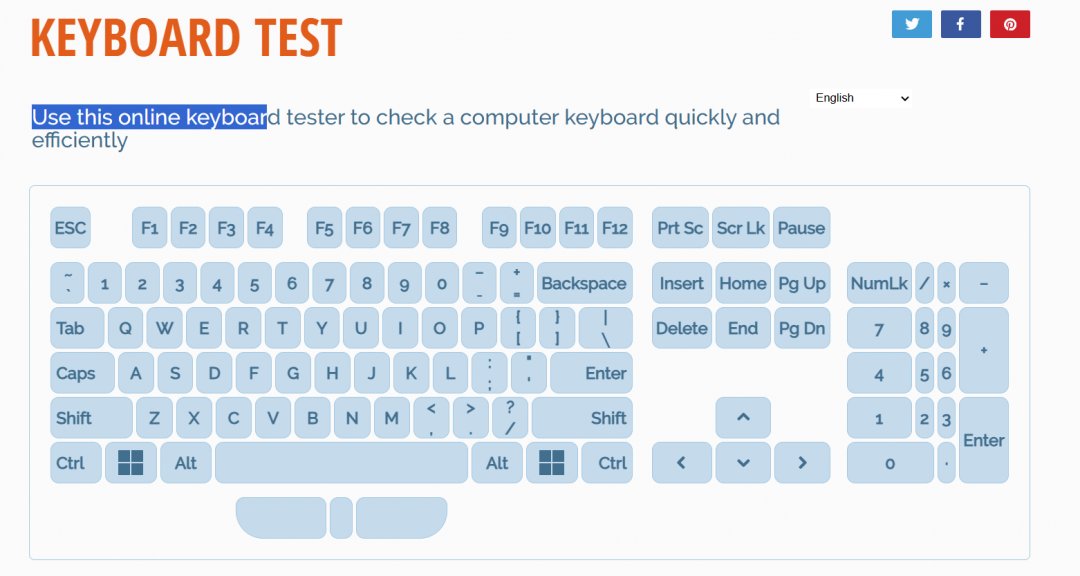The height and width of the screenshot is (576, 1080).
Task: Click the numpad Enter key
Action: click(x=983, y=440)
